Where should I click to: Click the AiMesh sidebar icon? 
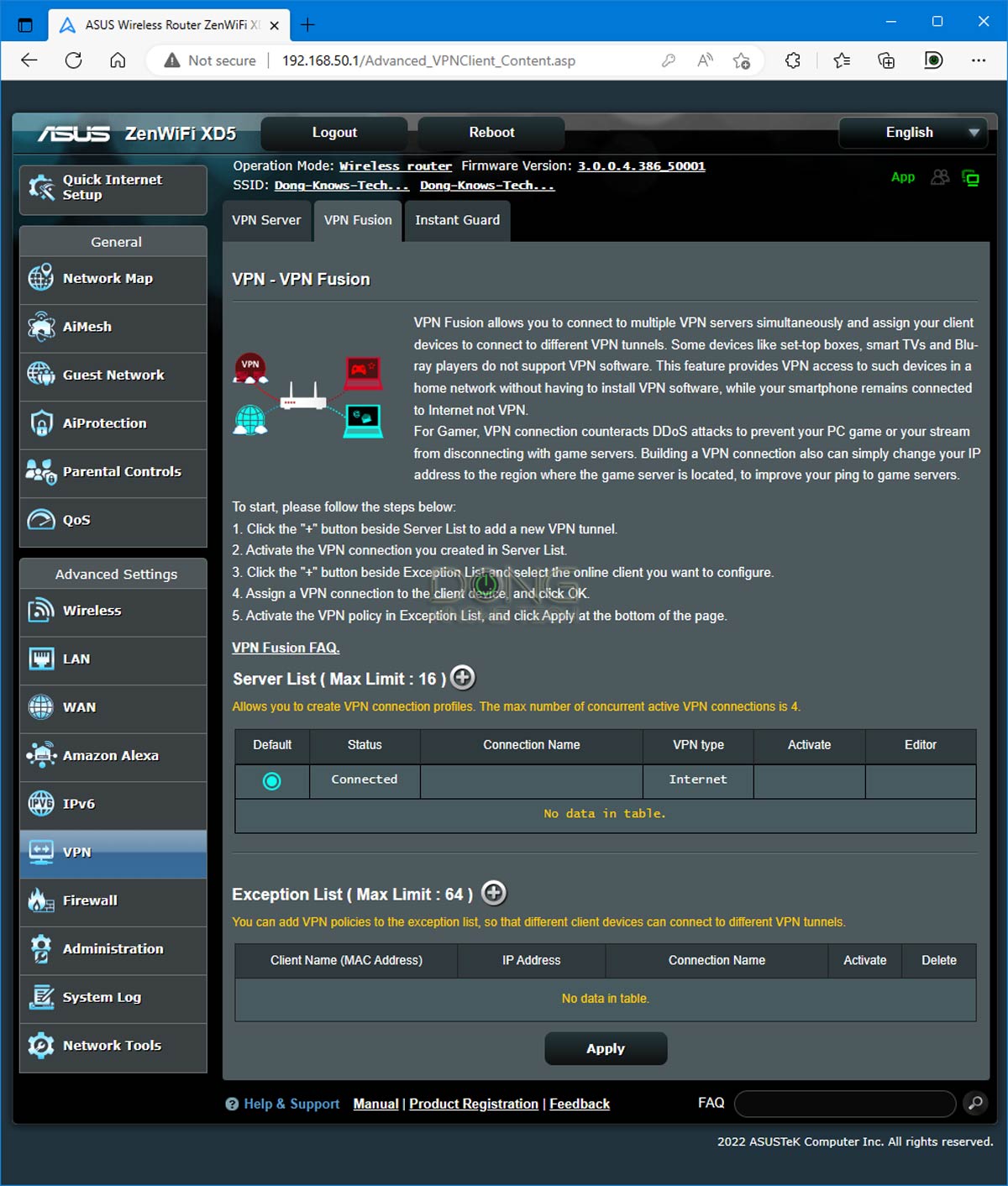click(41, 327)
